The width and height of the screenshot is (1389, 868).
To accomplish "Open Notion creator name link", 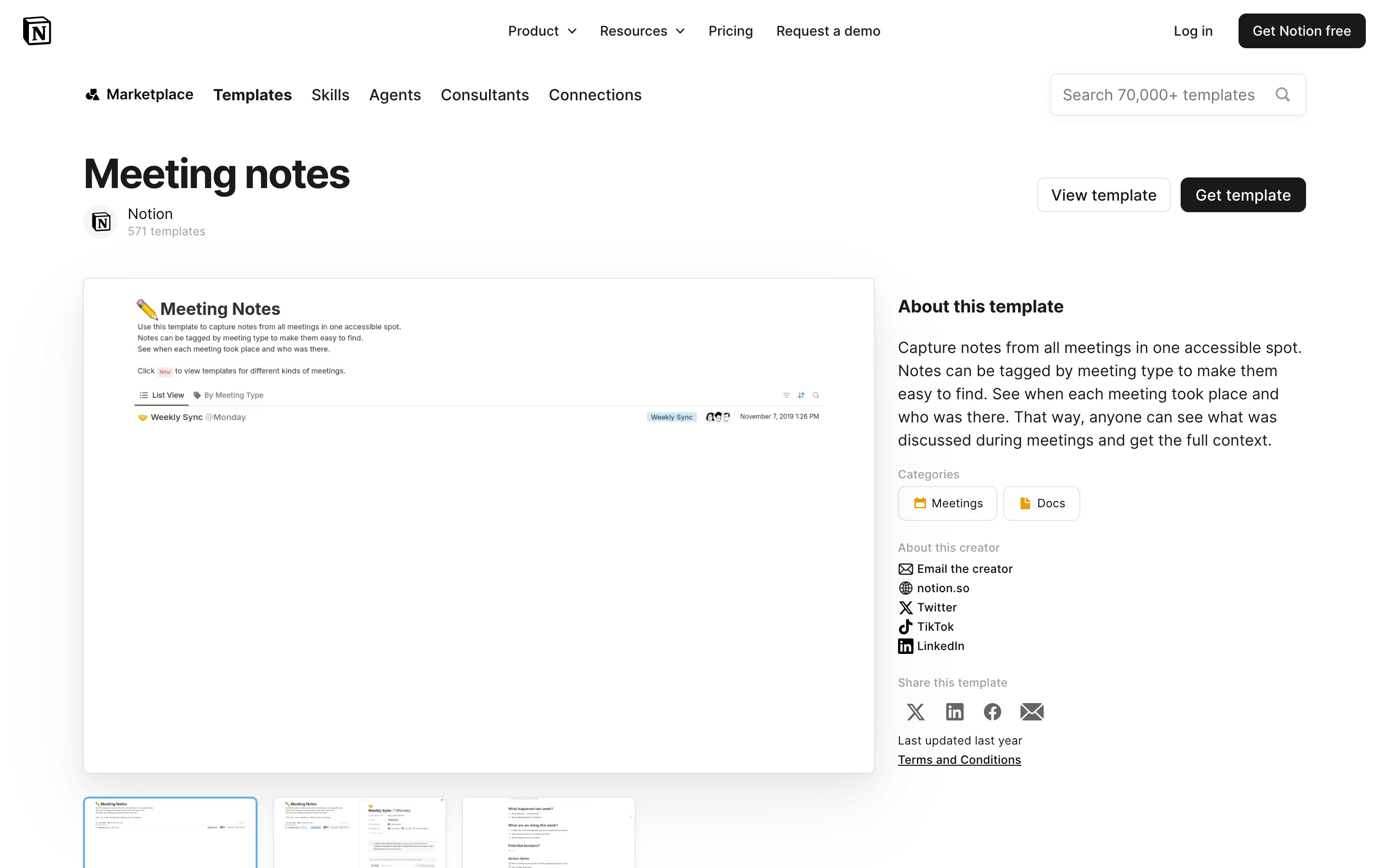I will [150, 214].
